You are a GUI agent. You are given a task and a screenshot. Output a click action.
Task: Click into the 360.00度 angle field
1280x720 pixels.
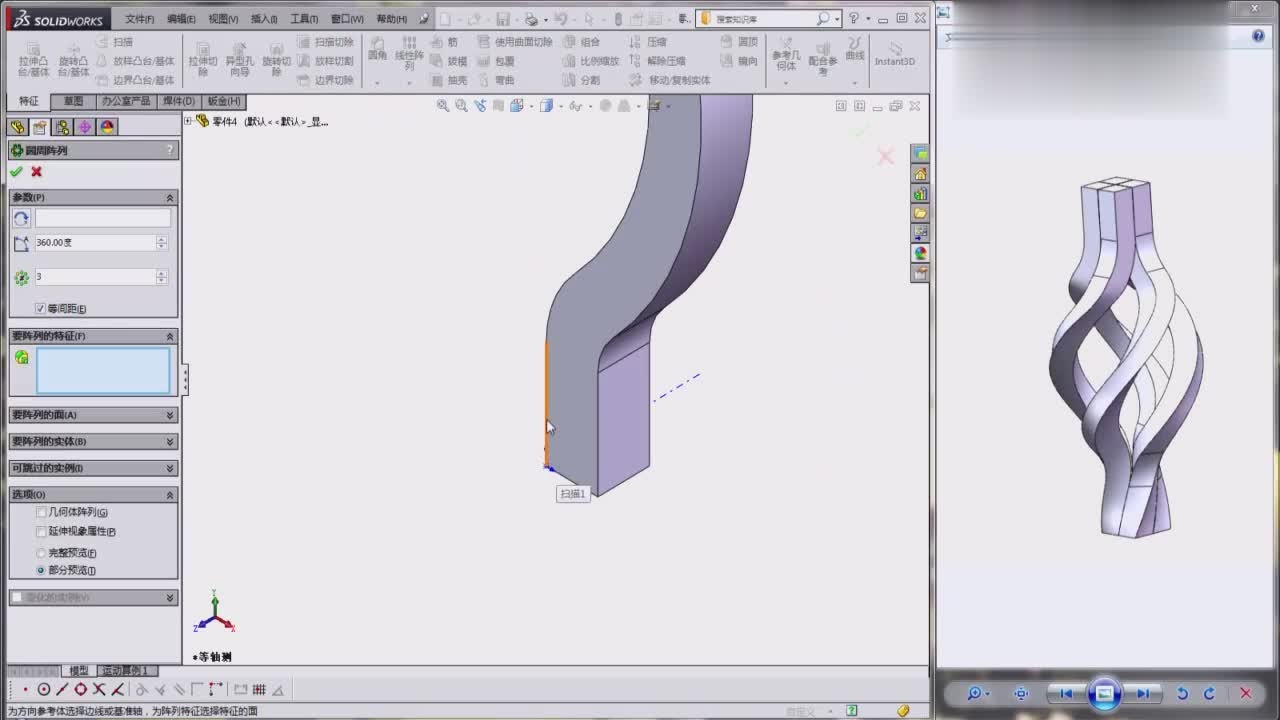coord(95,243)
